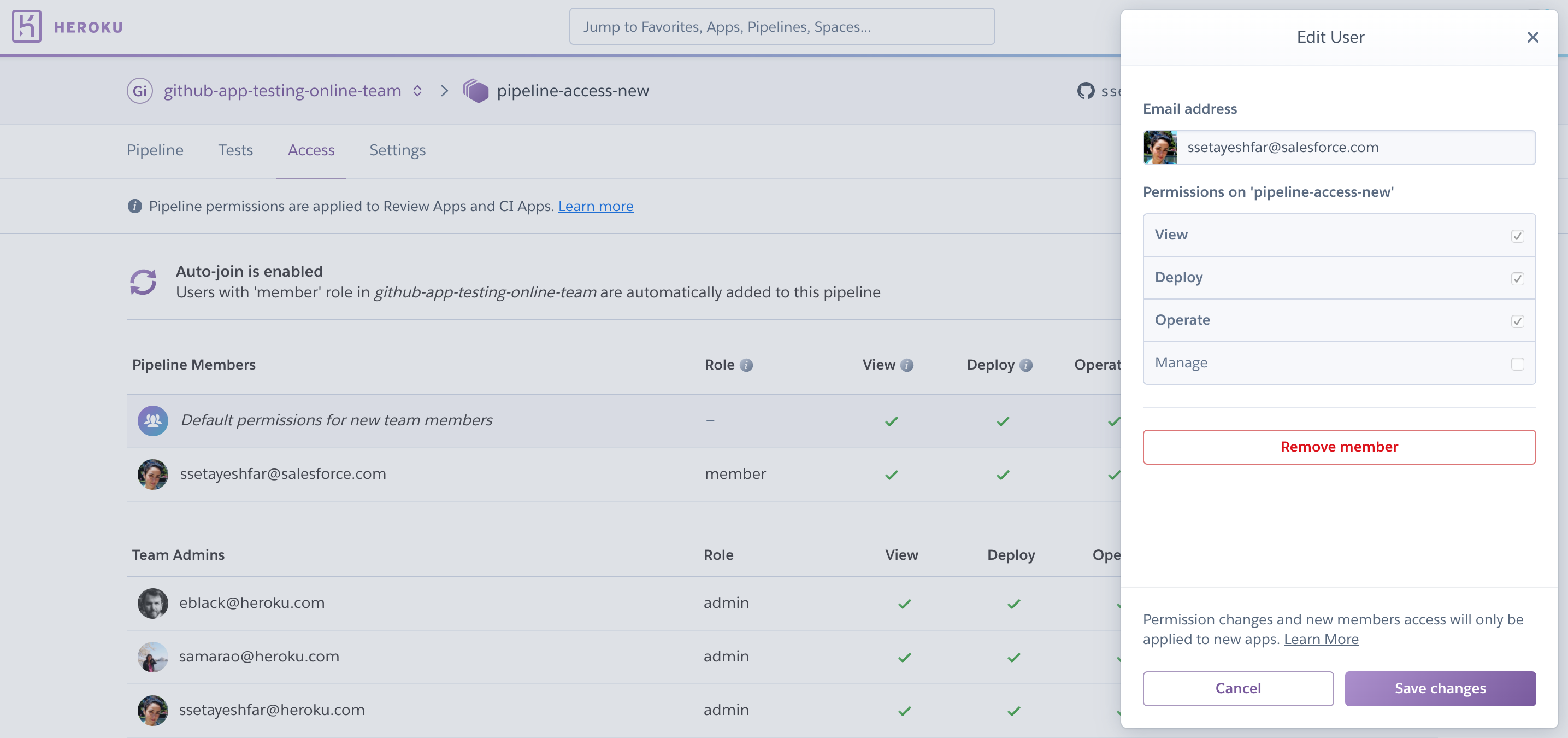The height and width of the screenshot is (738, 1568).
Task: Enable the Manage permission checkbox
Action: point(1517,364)
